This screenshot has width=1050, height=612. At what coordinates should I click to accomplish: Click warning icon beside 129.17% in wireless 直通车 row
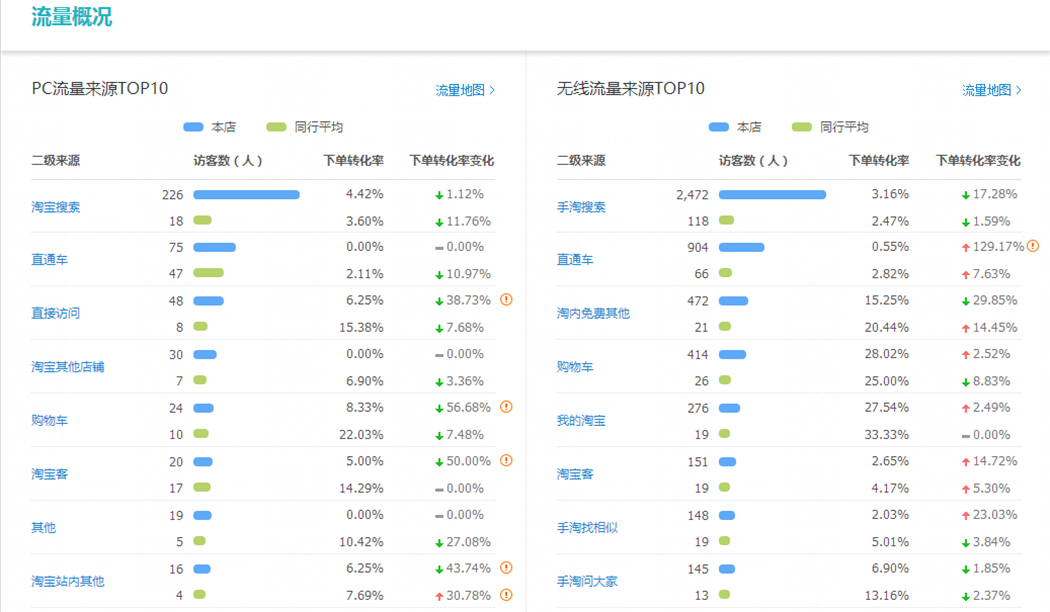coord(1033,246)
